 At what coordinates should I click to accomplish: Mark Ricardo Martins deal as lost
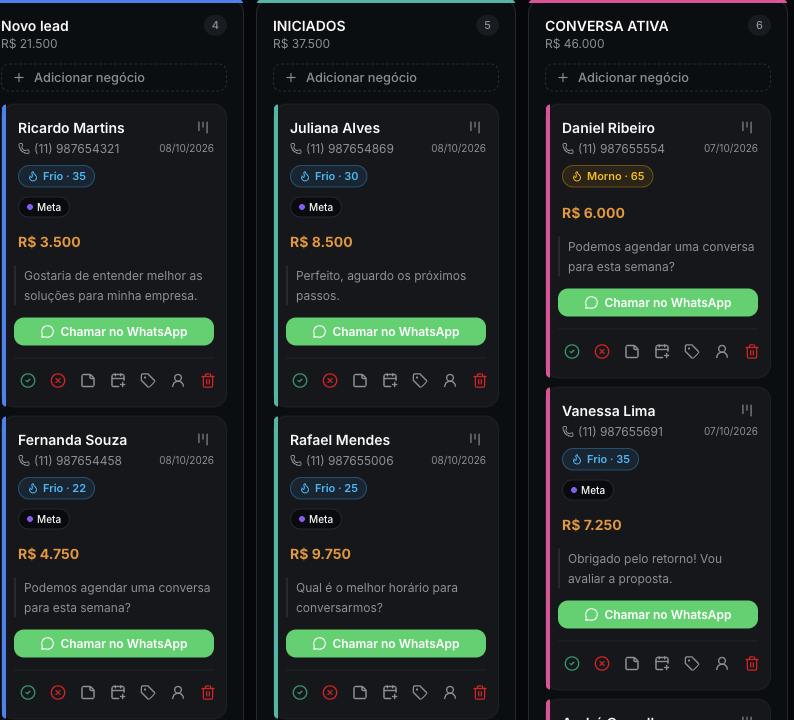[58, 380]
